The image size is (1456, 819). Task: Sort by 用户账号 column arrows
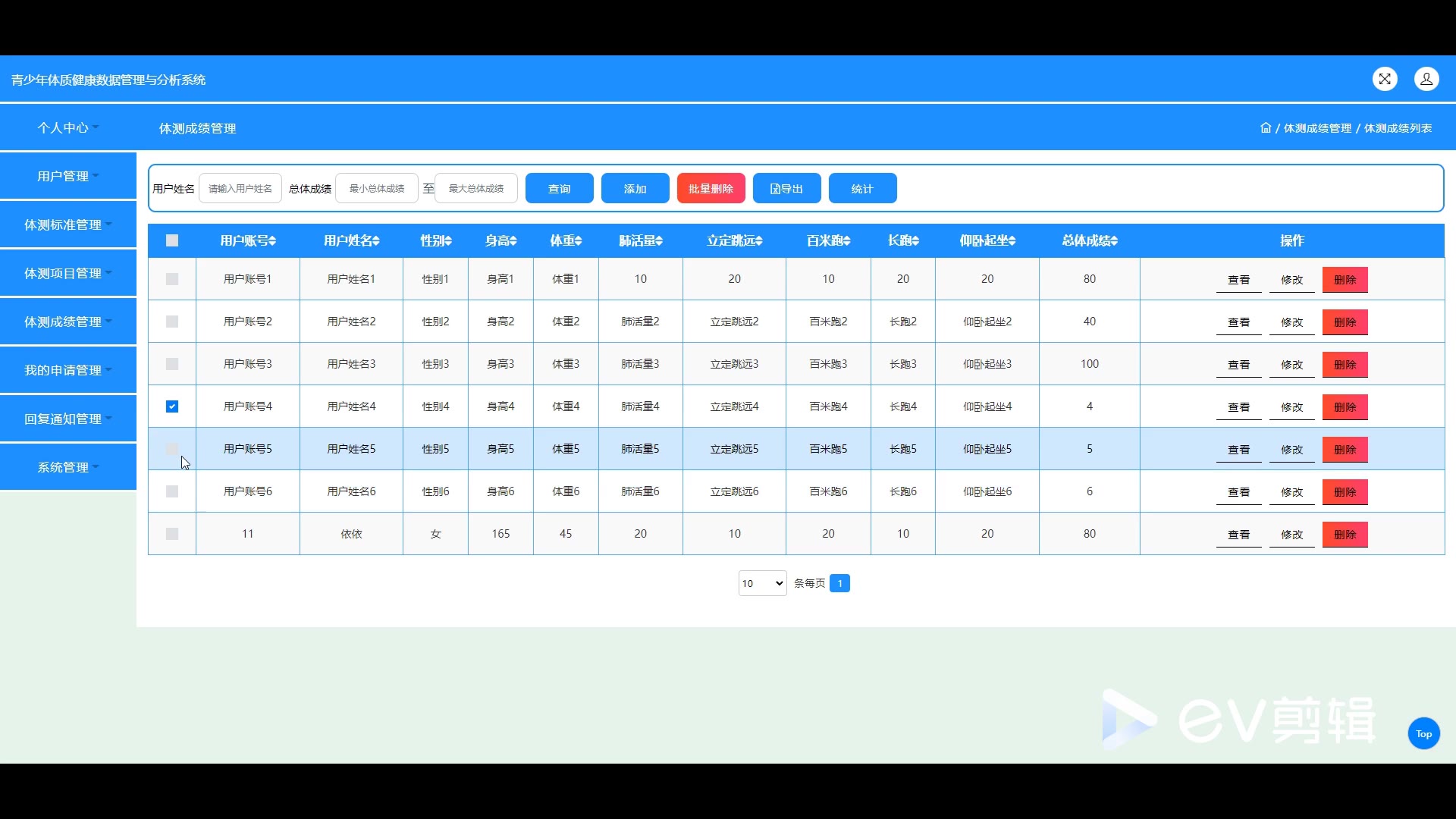272,241
